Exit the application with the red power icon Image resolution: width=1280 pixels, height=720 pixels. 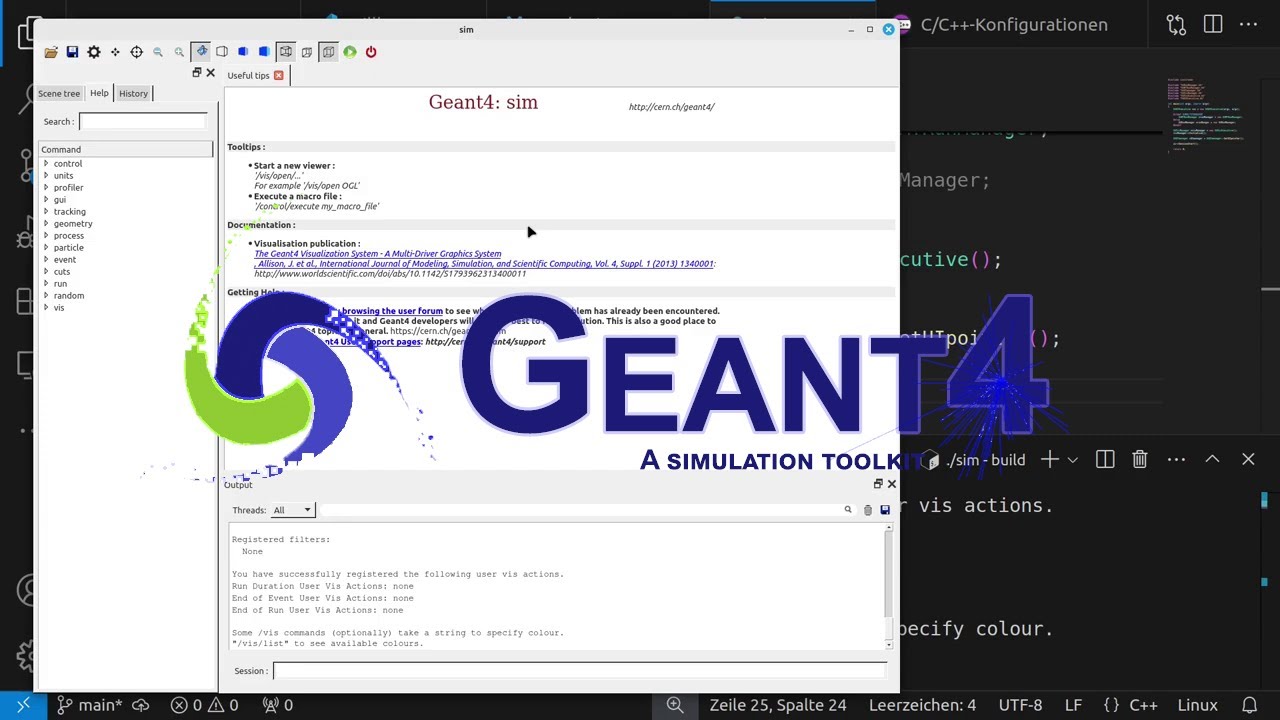371,52
